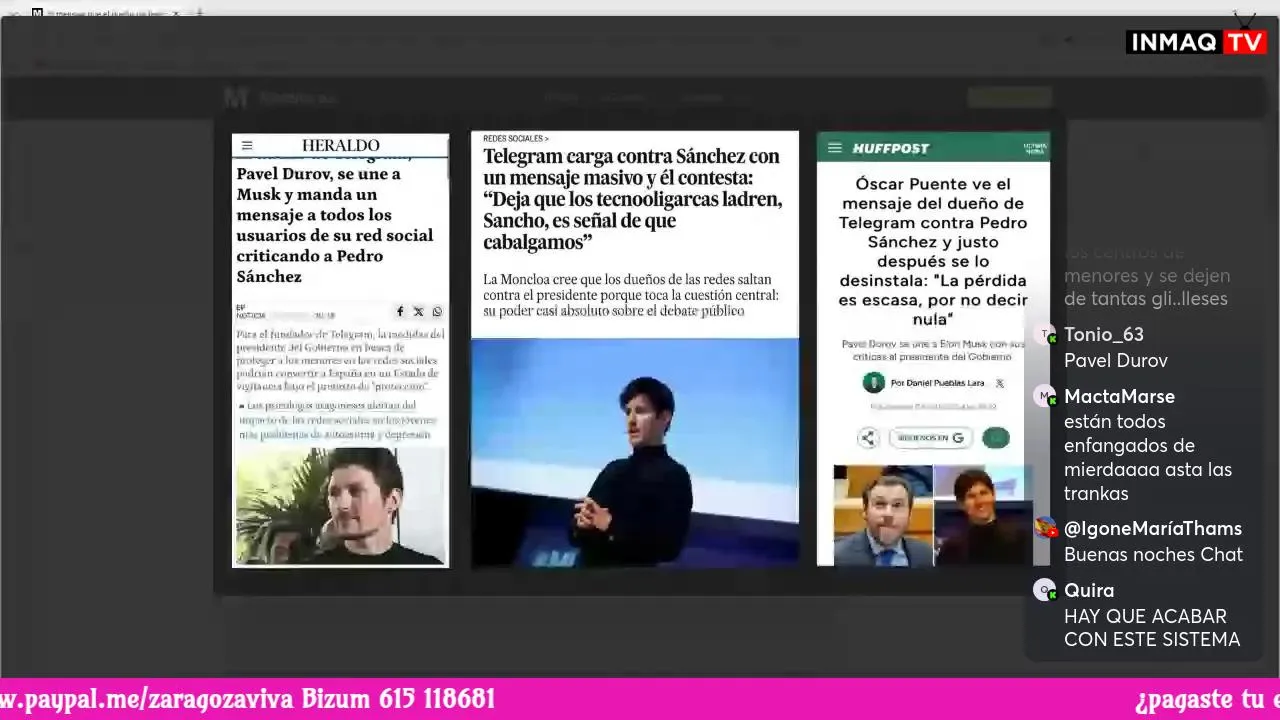Open the Heraldo hamburger menu icon

point(247,146)
